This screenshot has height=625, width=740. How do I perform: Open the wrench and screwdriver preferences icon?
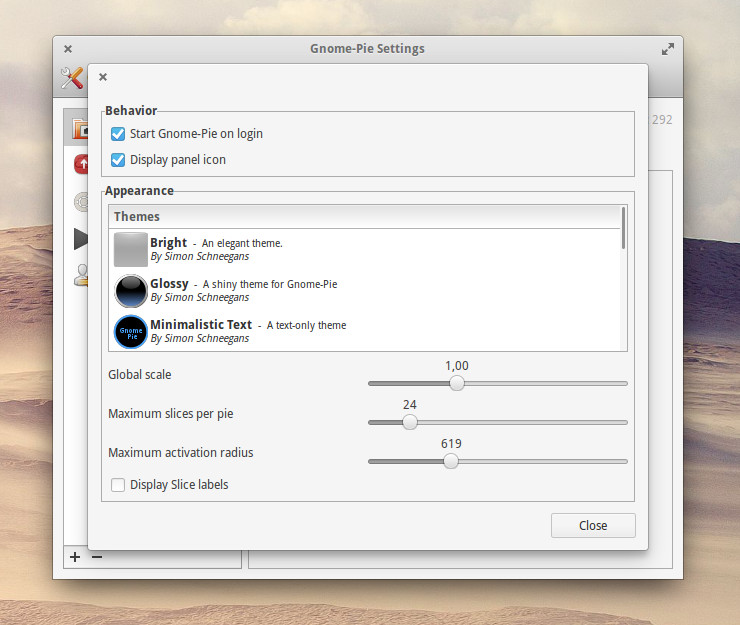click(x=72, y=78)
